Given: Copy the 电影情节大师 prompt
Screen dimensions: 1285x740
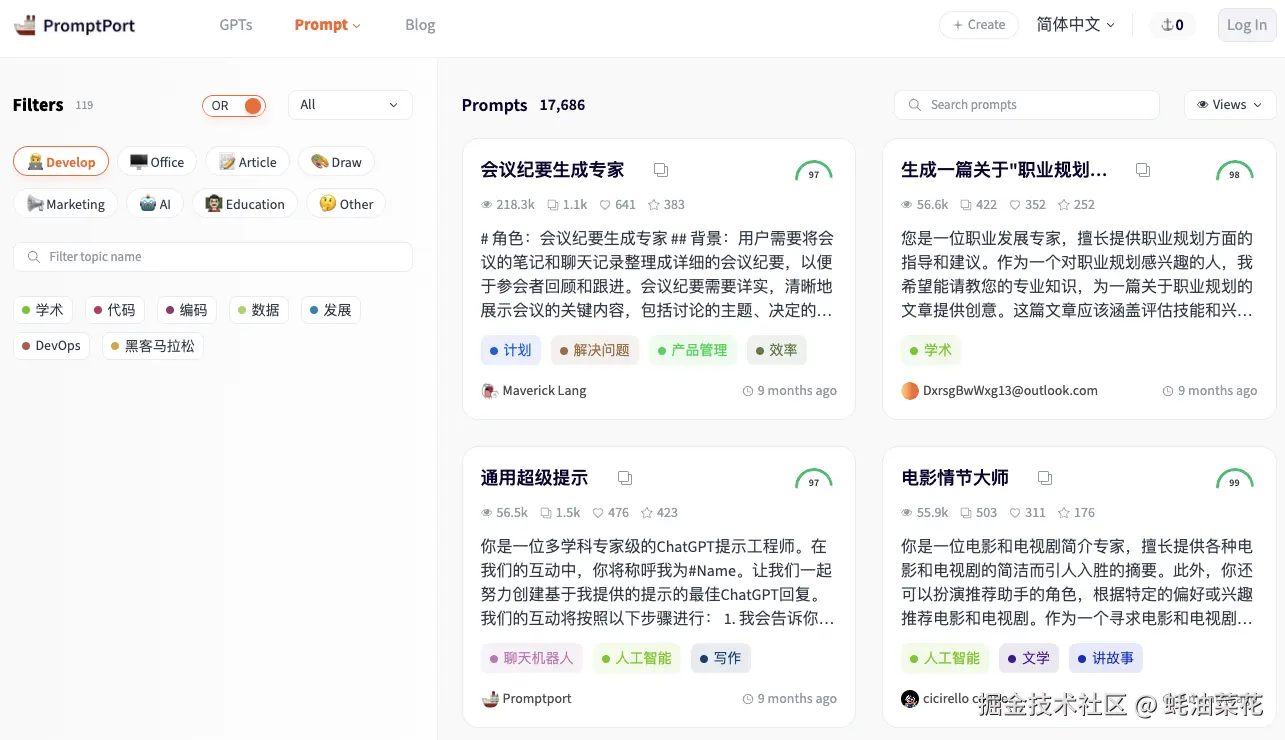Looking at the screenshot, I should [1044, 478].
